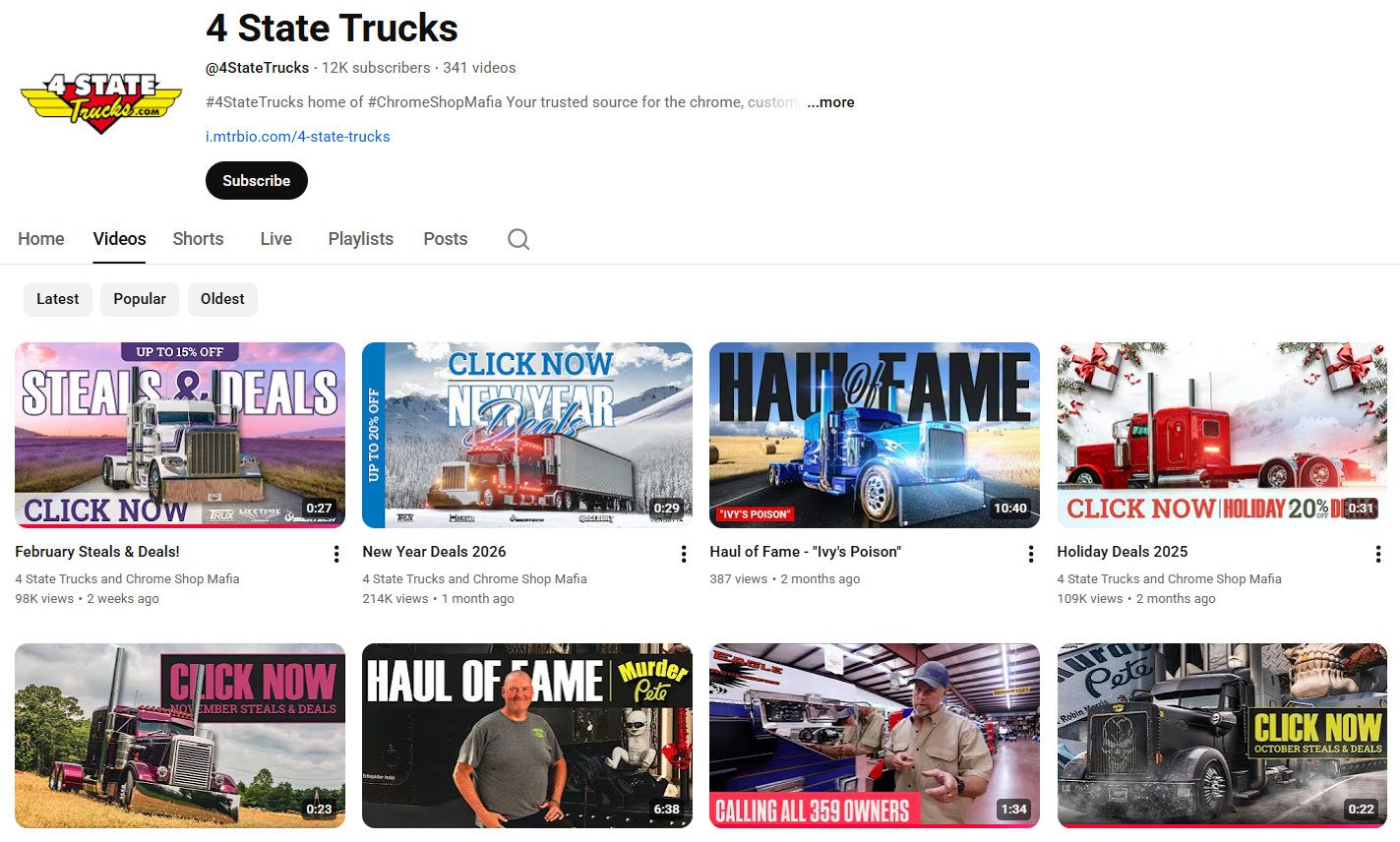
Task: Play the February Steals & Deals thumbnail
Action: (180, 435)
